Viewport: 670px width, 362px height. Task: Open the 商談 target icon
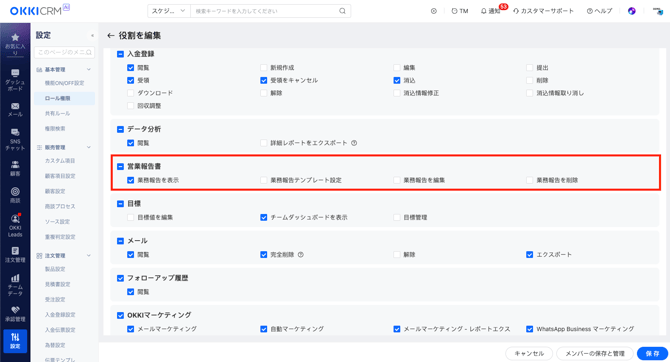click(15, 191)
